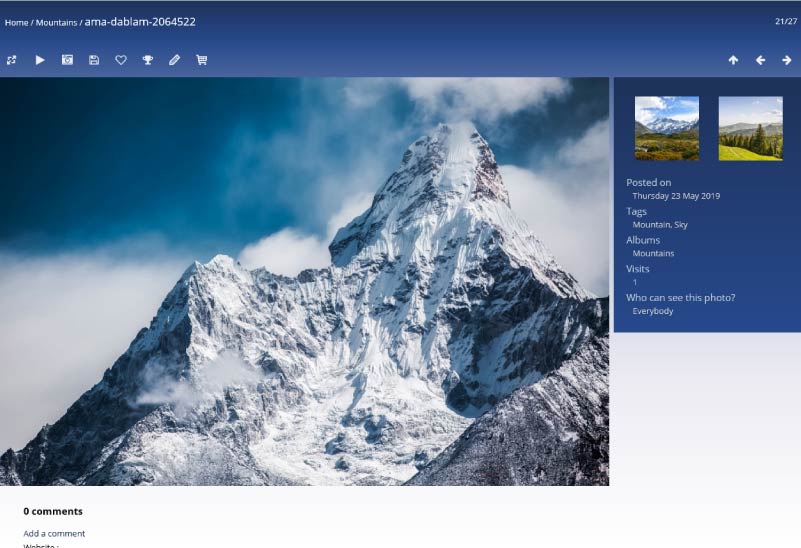Select the Mountain tag
The height and width of the screenshot is (548, 801).
pos(651,225)
